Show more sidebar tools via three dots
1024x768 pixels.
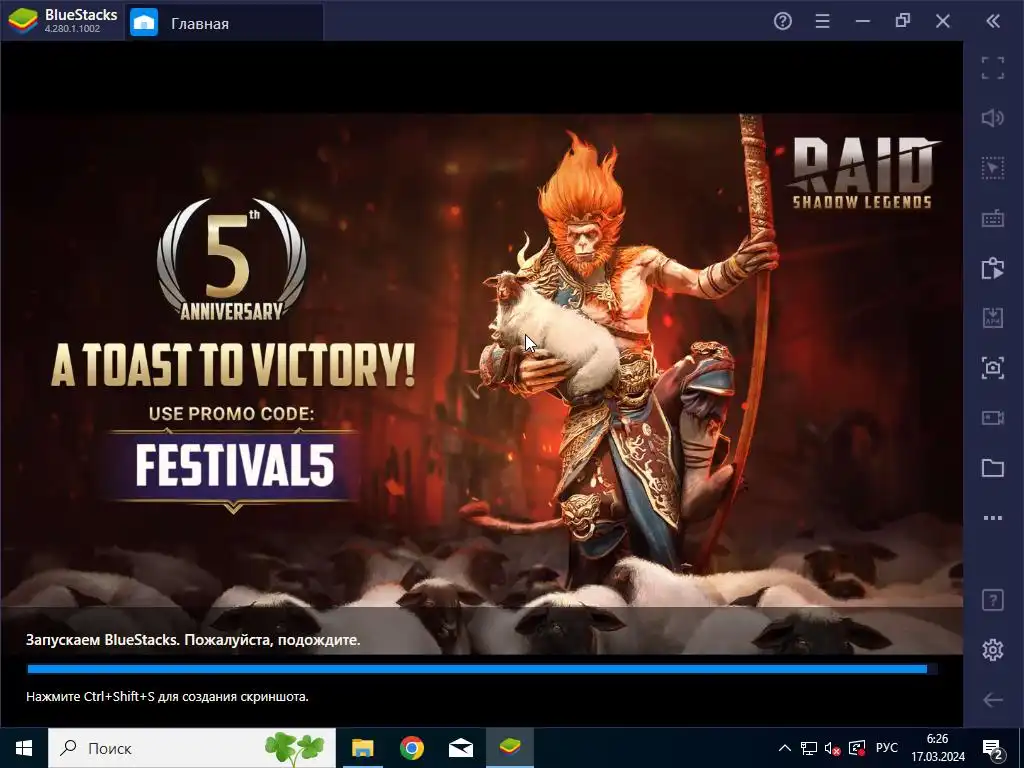click(993, 518)
